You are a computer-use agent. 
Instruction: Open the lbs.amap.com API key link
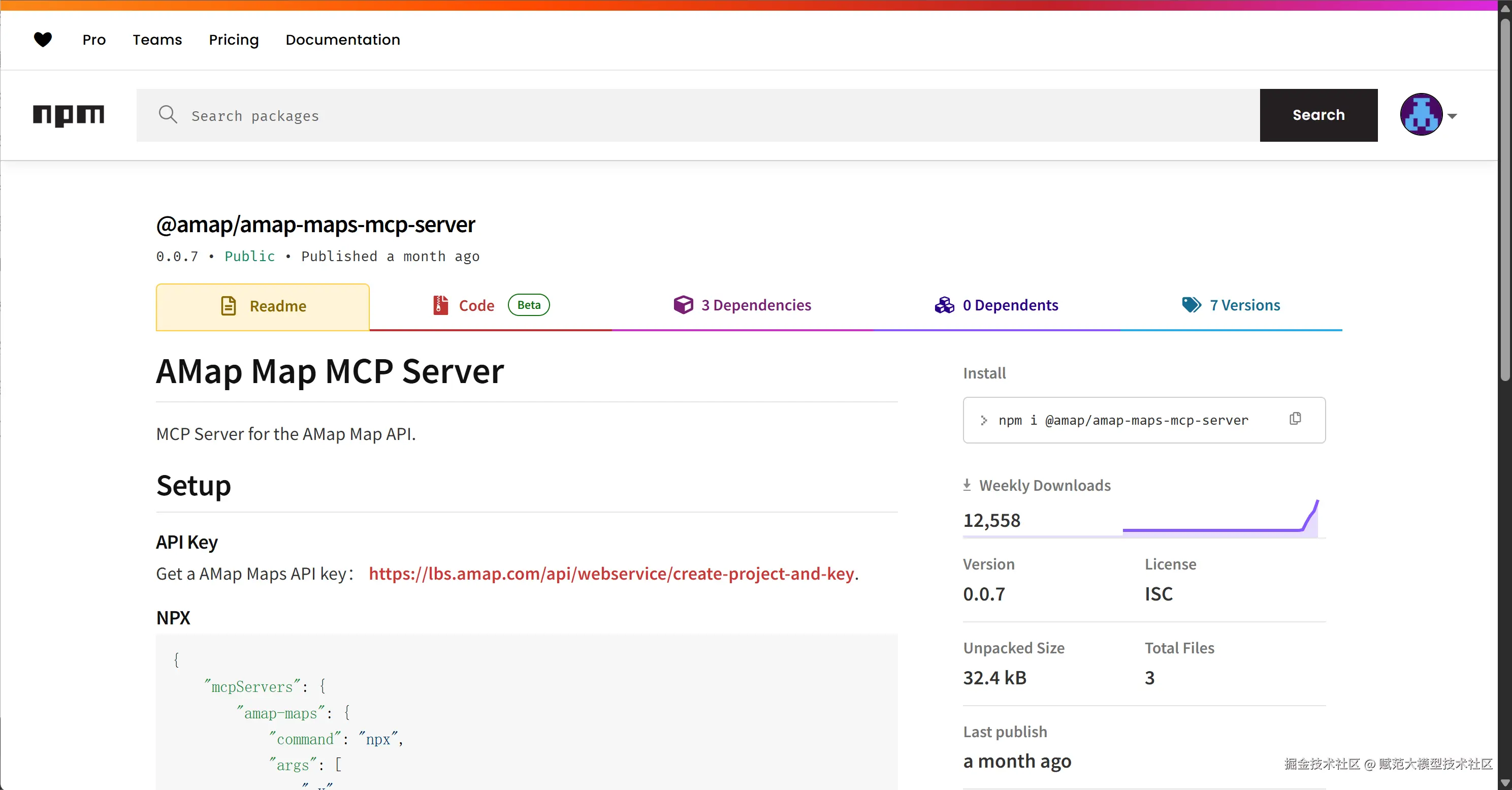611,574
